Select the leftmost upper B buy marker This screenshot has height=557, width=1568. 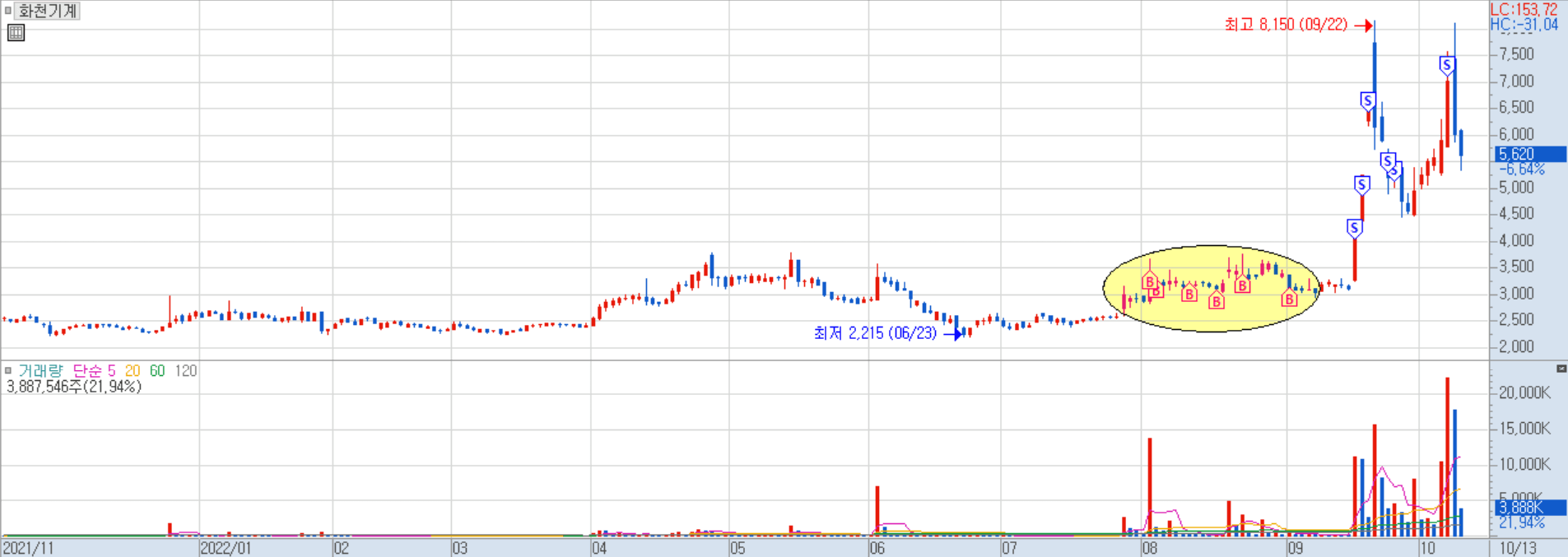pos(1149,281)
